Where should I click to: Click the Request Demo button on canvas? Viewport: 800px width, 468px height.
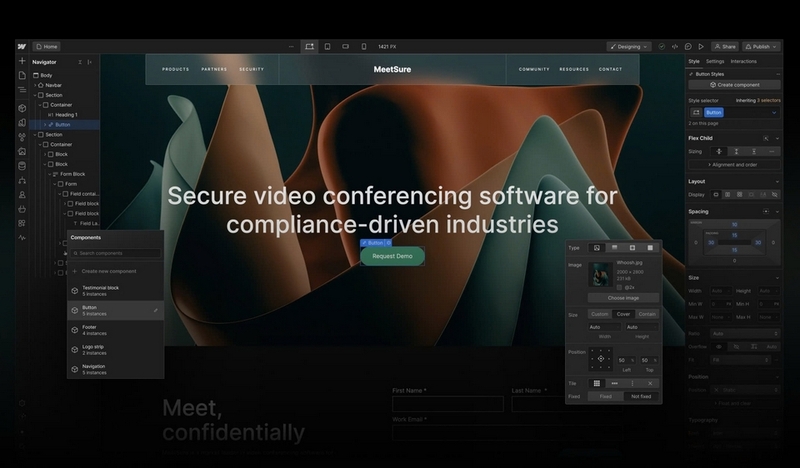tap(392, 256)
